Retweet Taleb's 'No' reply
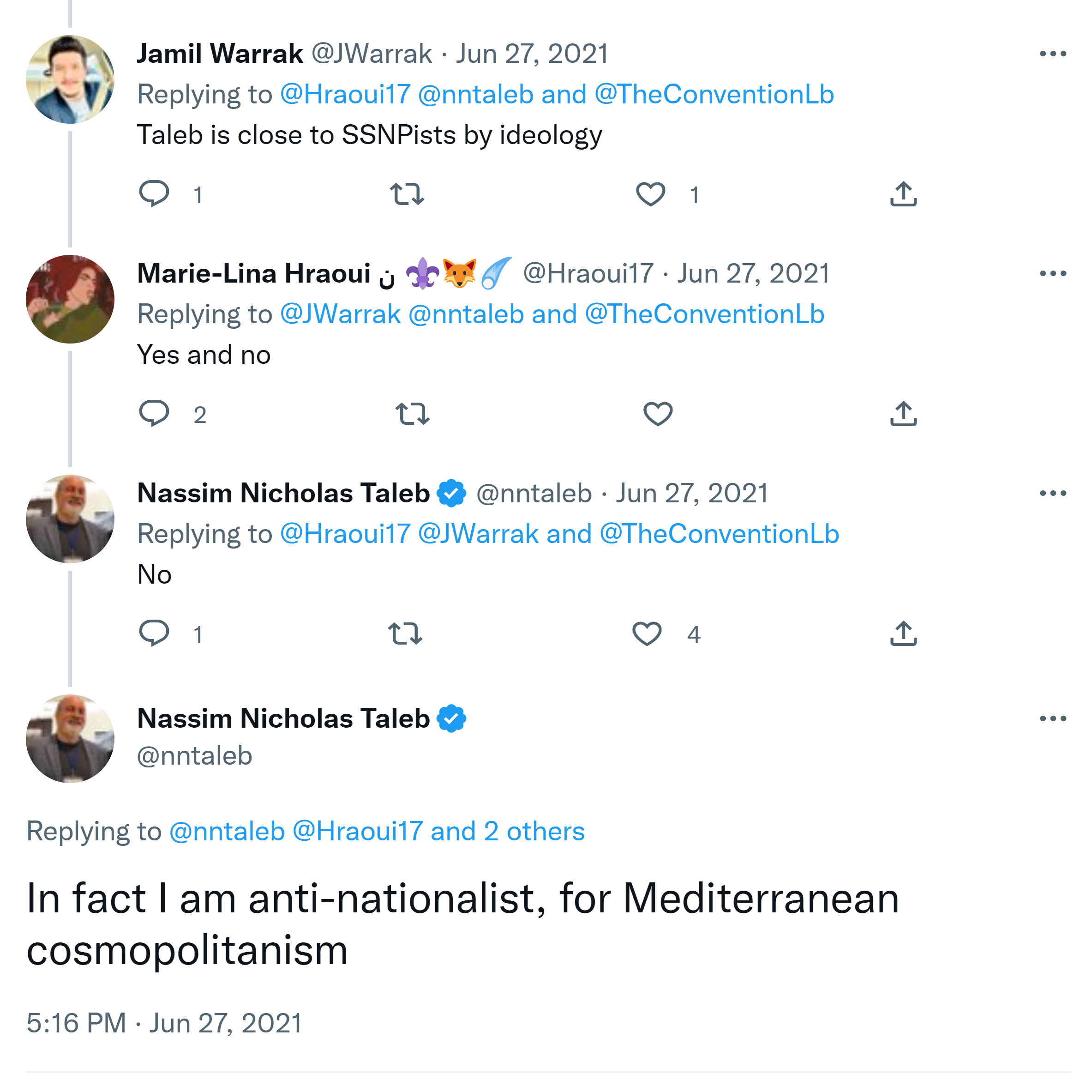The height and width of the screenshot is (1092, 1092). click(405, 633)
